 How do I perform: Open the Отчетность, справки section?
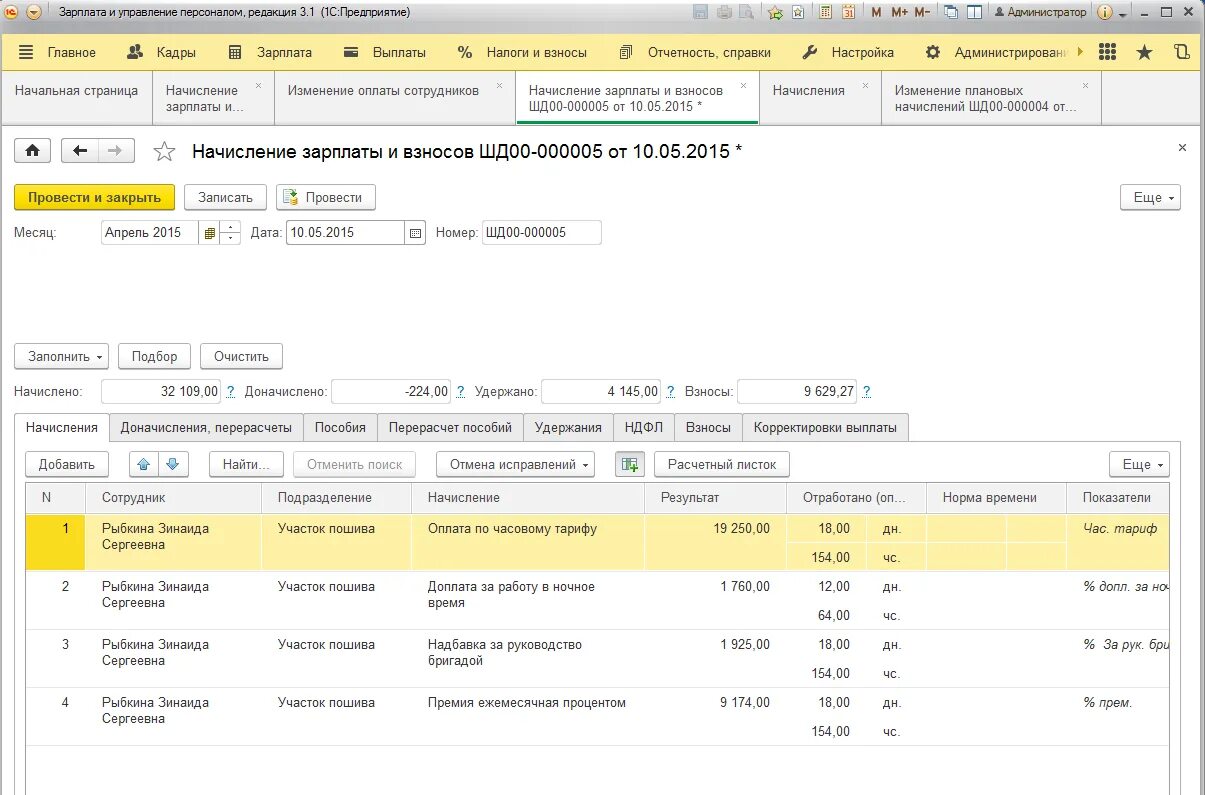[695, 52]
